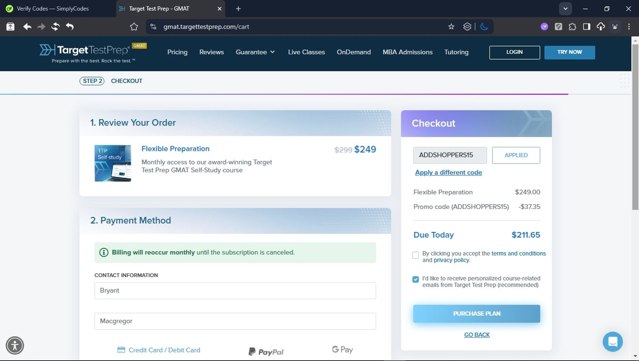Click the tab search dropdown arrow
Screen dimensions: 639x361
pyautogui.click(x=565, y=9)
